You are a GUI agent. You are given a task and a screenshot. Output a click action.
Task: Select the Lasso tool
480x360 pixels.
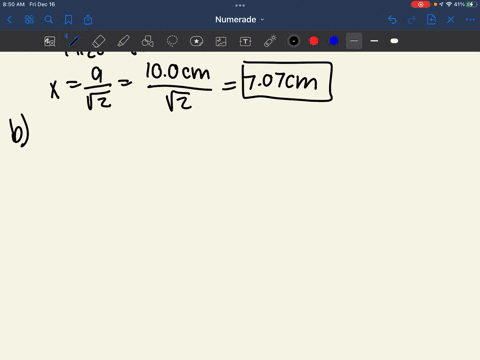point(172,41)
